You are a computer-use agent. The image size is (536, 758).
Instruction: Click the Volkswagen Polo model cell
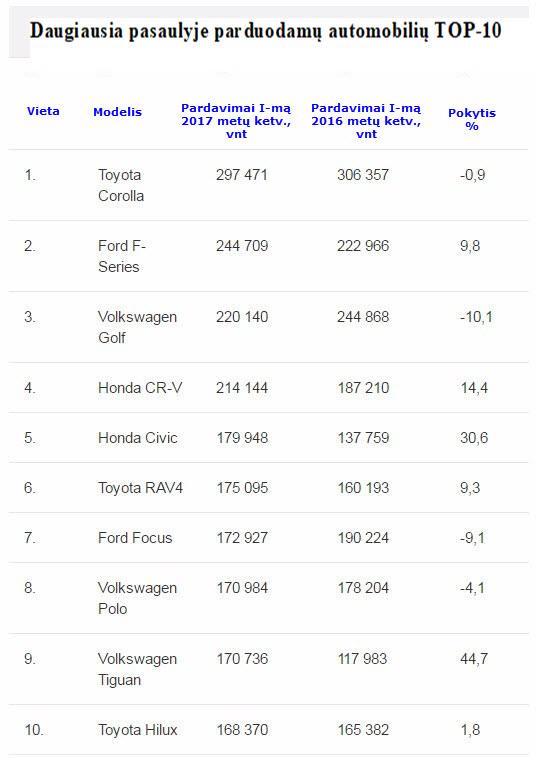click(x=137, y=598)
